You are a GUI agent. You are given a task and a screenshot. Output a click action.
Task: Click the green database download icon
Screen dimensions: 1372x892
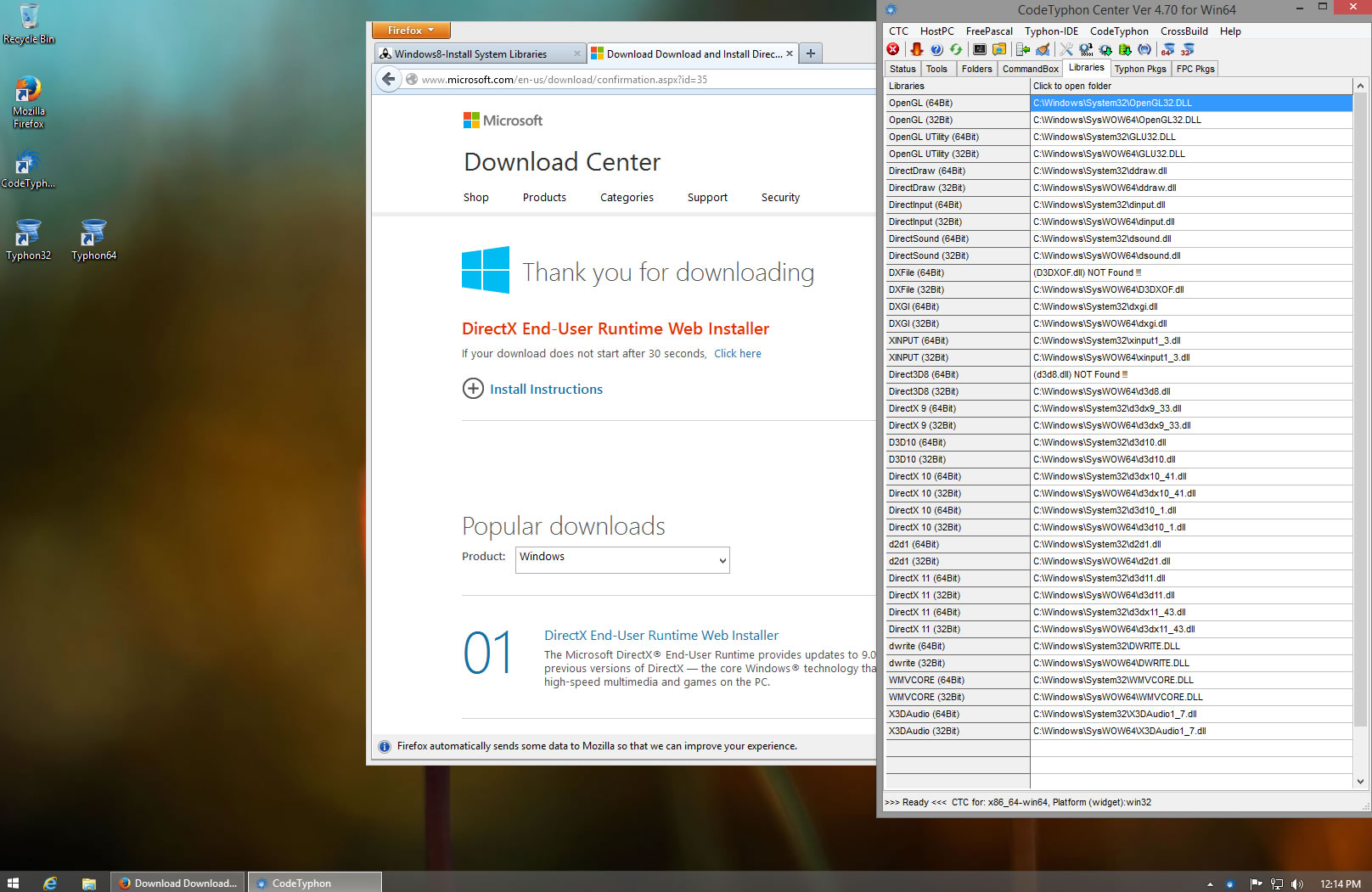pos(1125,49)
